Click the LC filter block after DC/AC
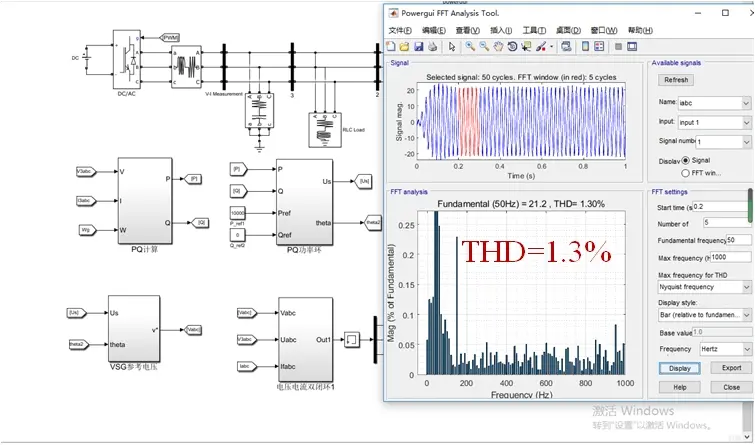The width and height of the screenshot is (755, 445). tap(186, 67)
